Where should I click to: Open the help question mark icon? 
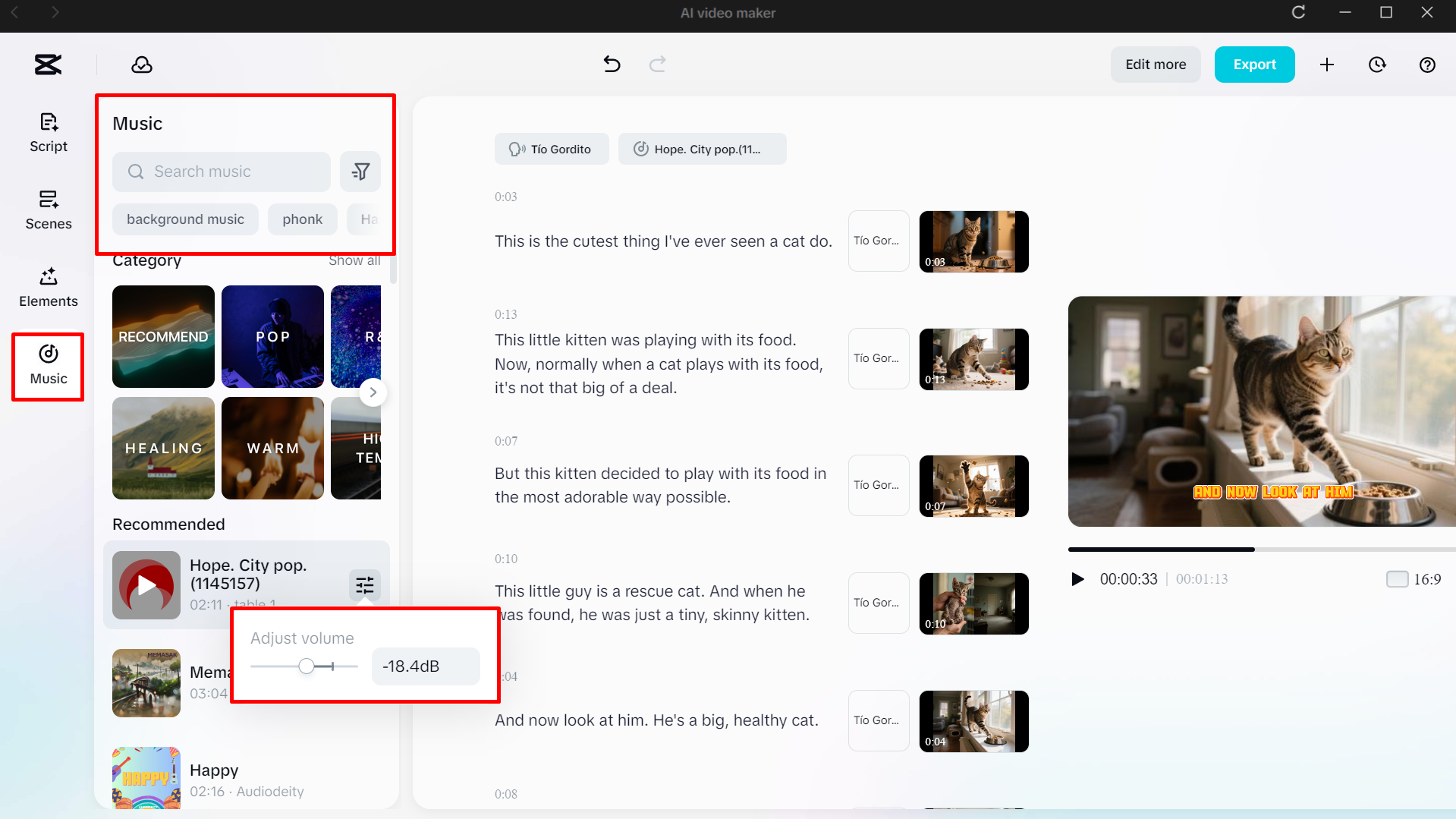tap(1427, 65)
